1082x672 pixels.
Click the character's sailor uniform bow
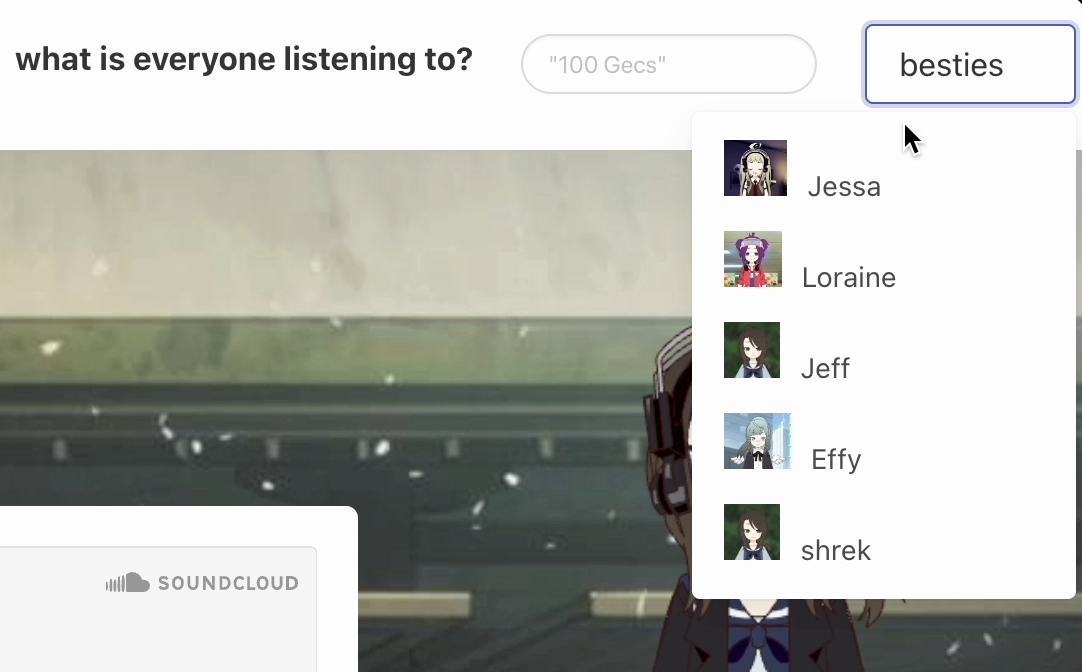[x=757, y=638]
